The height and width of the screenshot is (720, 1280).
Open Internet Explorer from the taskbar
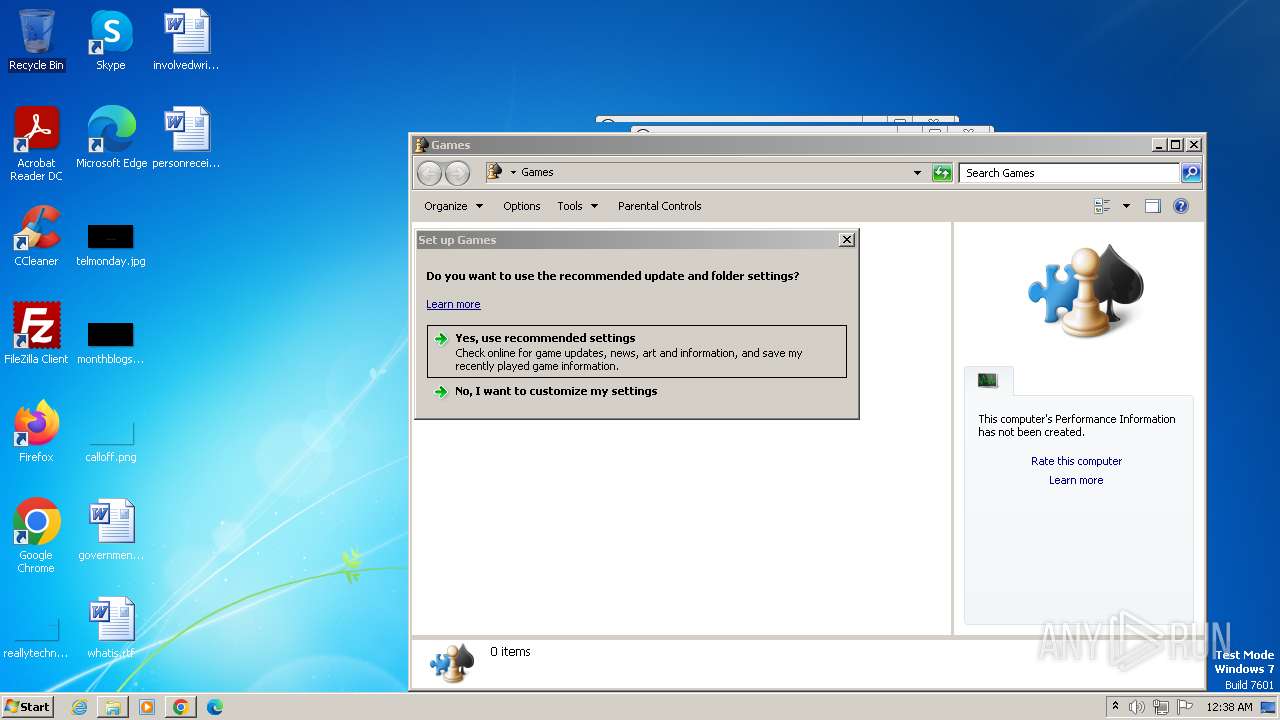click(79, 707)
